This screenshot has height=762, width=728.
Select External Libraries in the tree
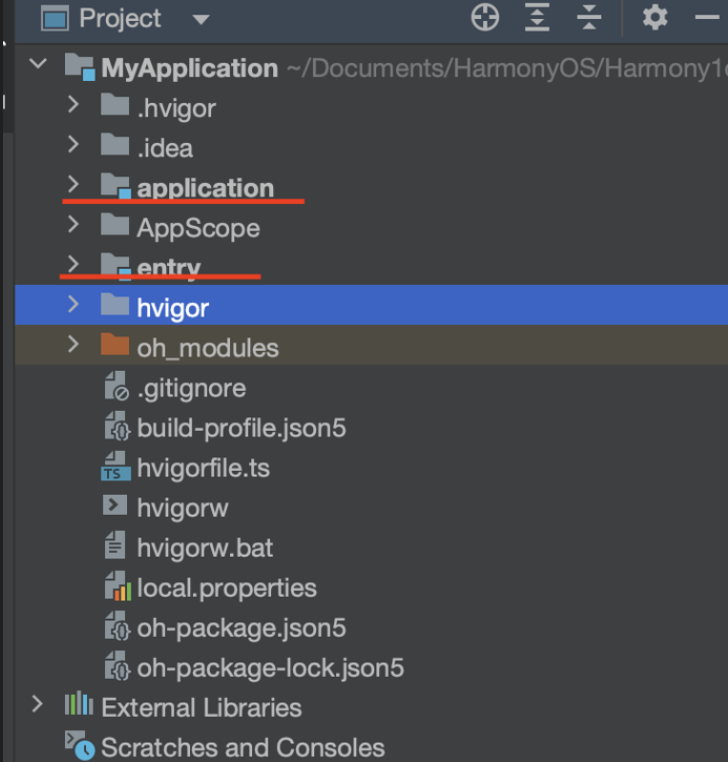pos(201,708)
